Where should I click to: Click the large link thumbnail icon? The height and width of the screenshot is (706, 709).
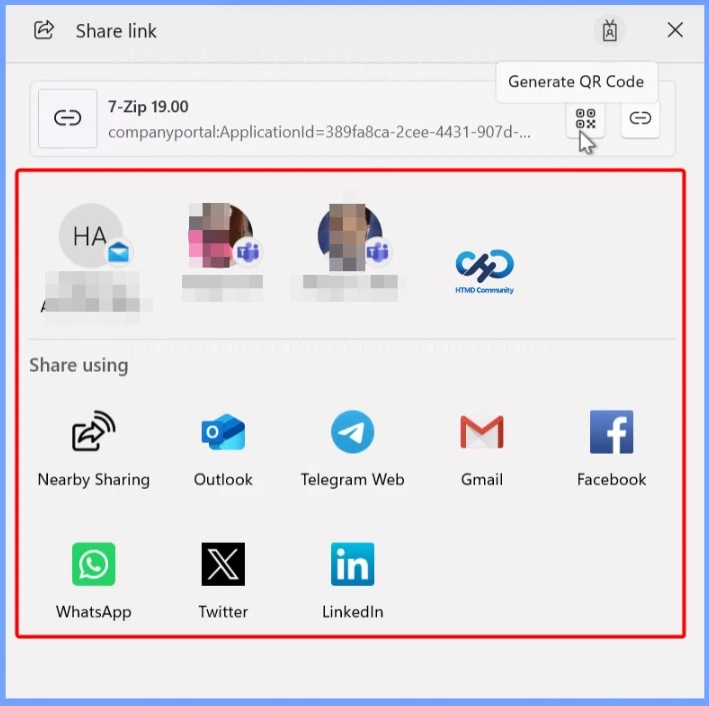tap(67, 118)
